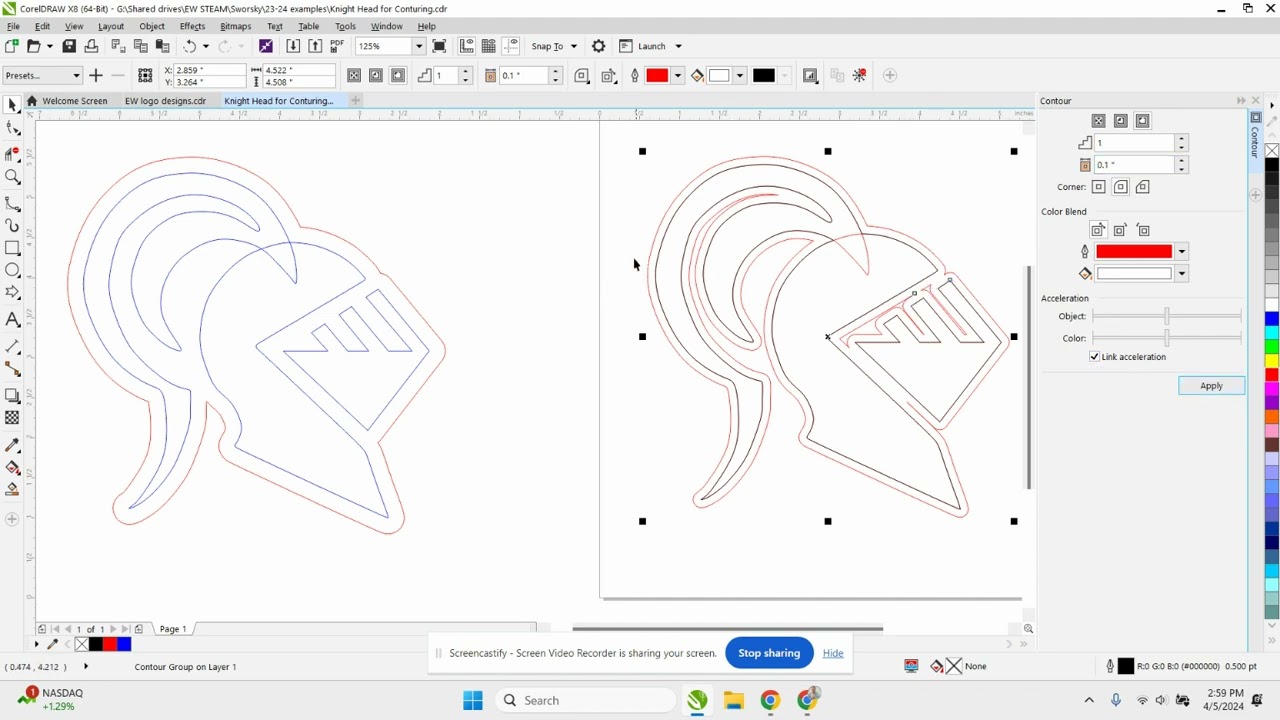
Task: Click the Publish to PDF icon
Action: pos(337,46)
